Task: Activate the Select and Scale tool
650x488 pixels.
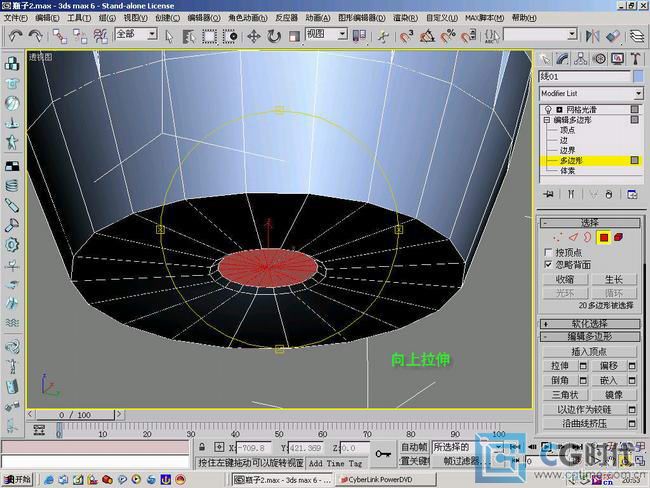Action: (294, 36)
